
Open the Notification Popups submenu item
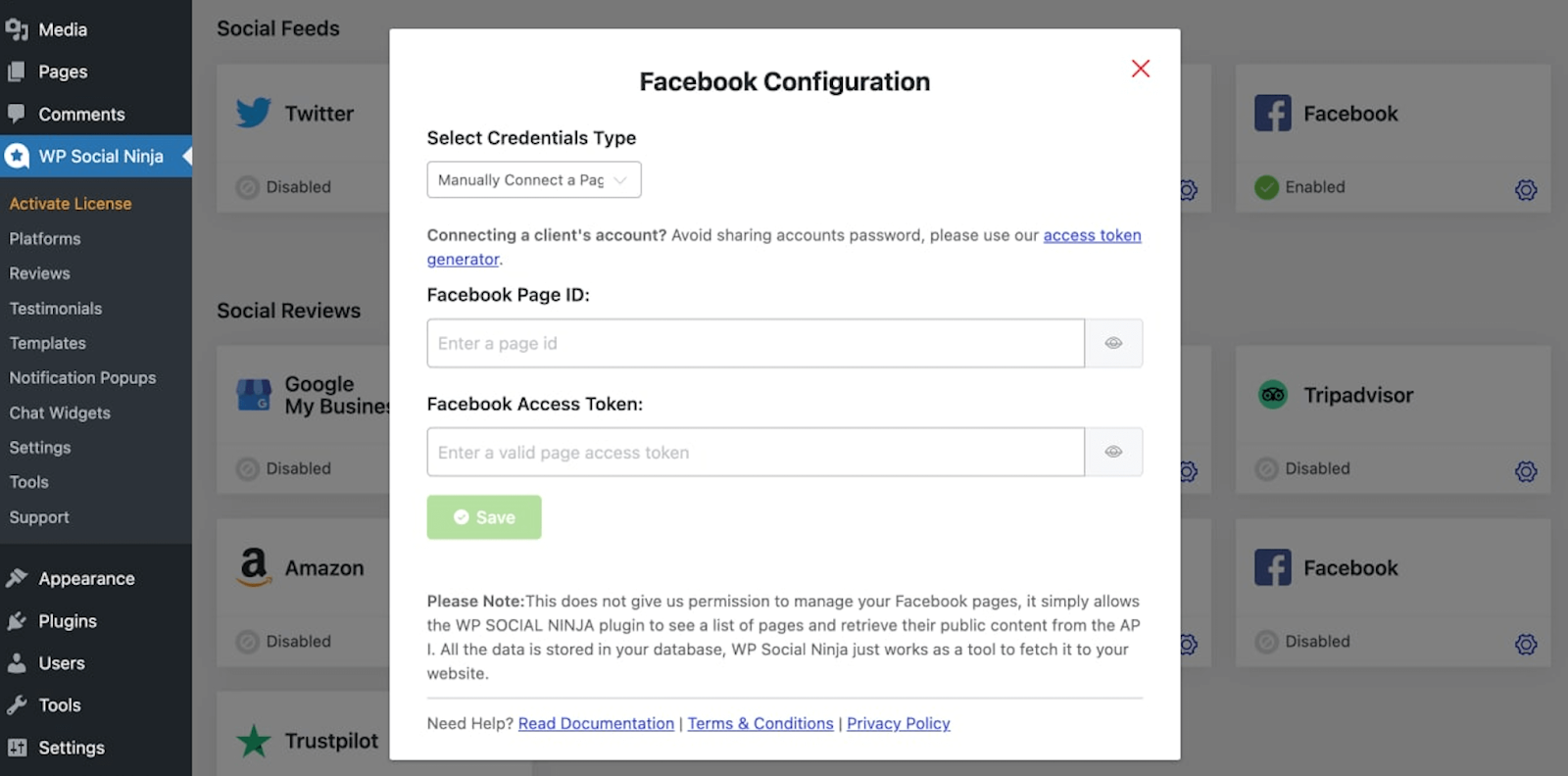[82, 377]
